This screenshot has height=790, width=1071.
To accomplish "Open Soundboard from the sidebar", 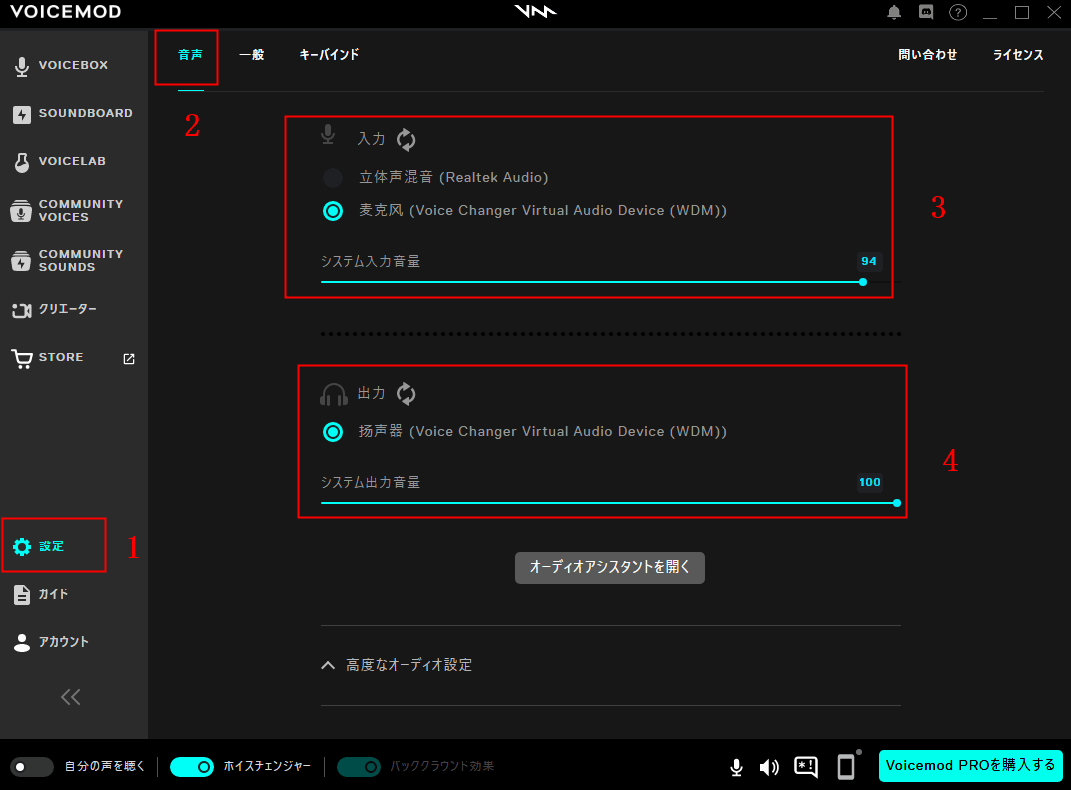I will tap(72, 113).
